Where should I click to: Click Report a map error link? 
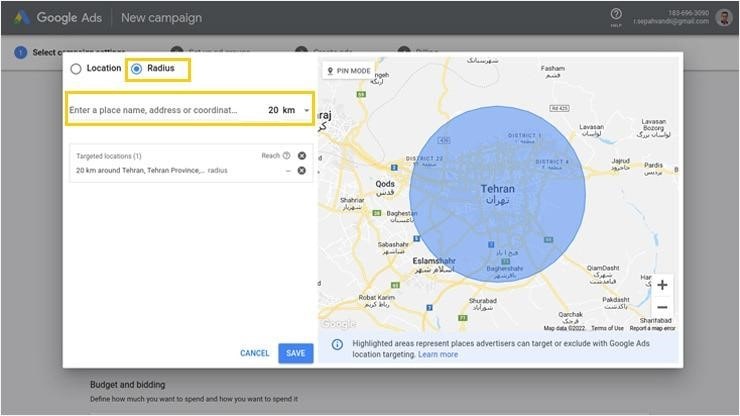(652, 328)
